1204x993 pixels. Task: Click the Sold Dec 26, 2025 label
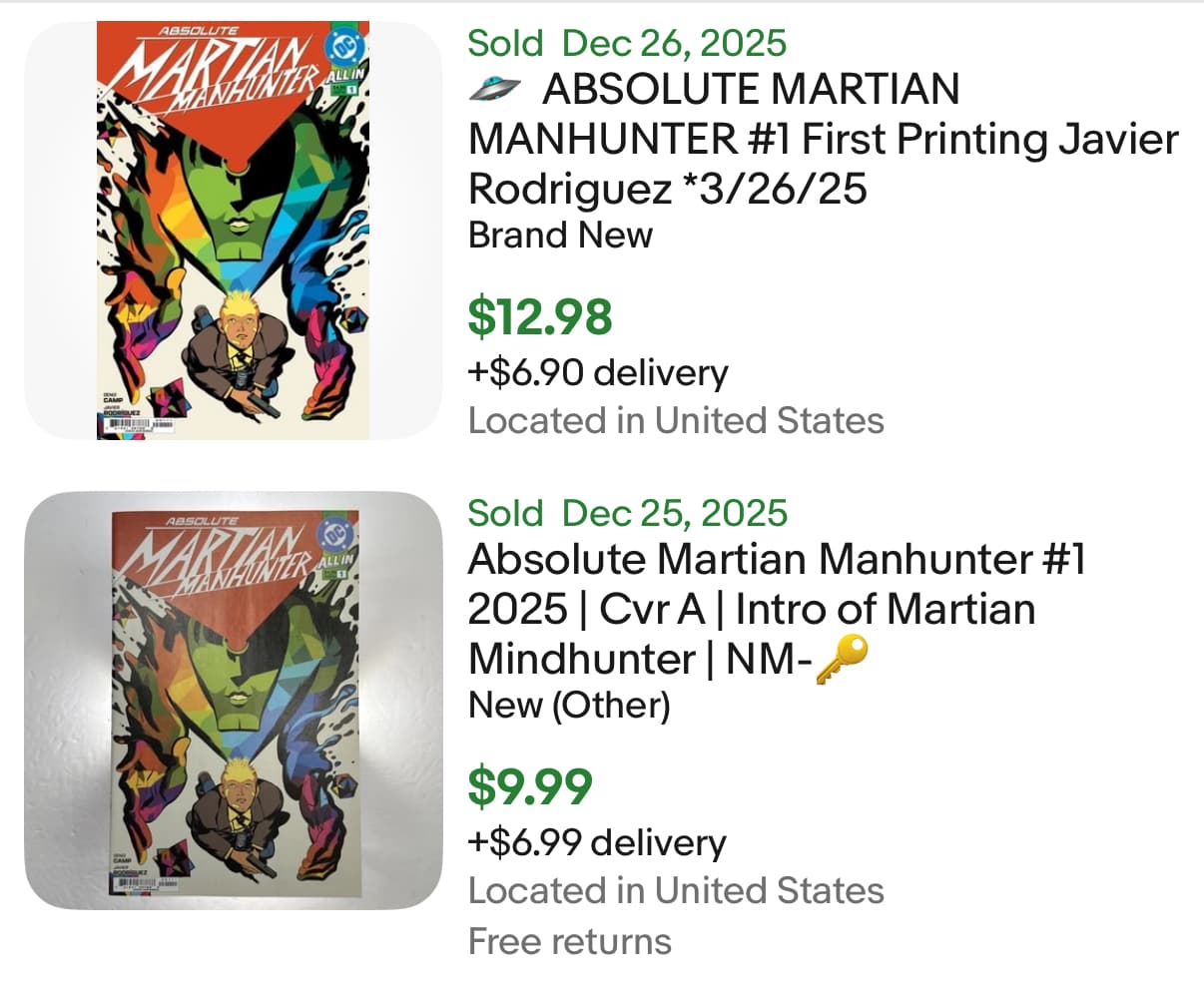[627, 43]
